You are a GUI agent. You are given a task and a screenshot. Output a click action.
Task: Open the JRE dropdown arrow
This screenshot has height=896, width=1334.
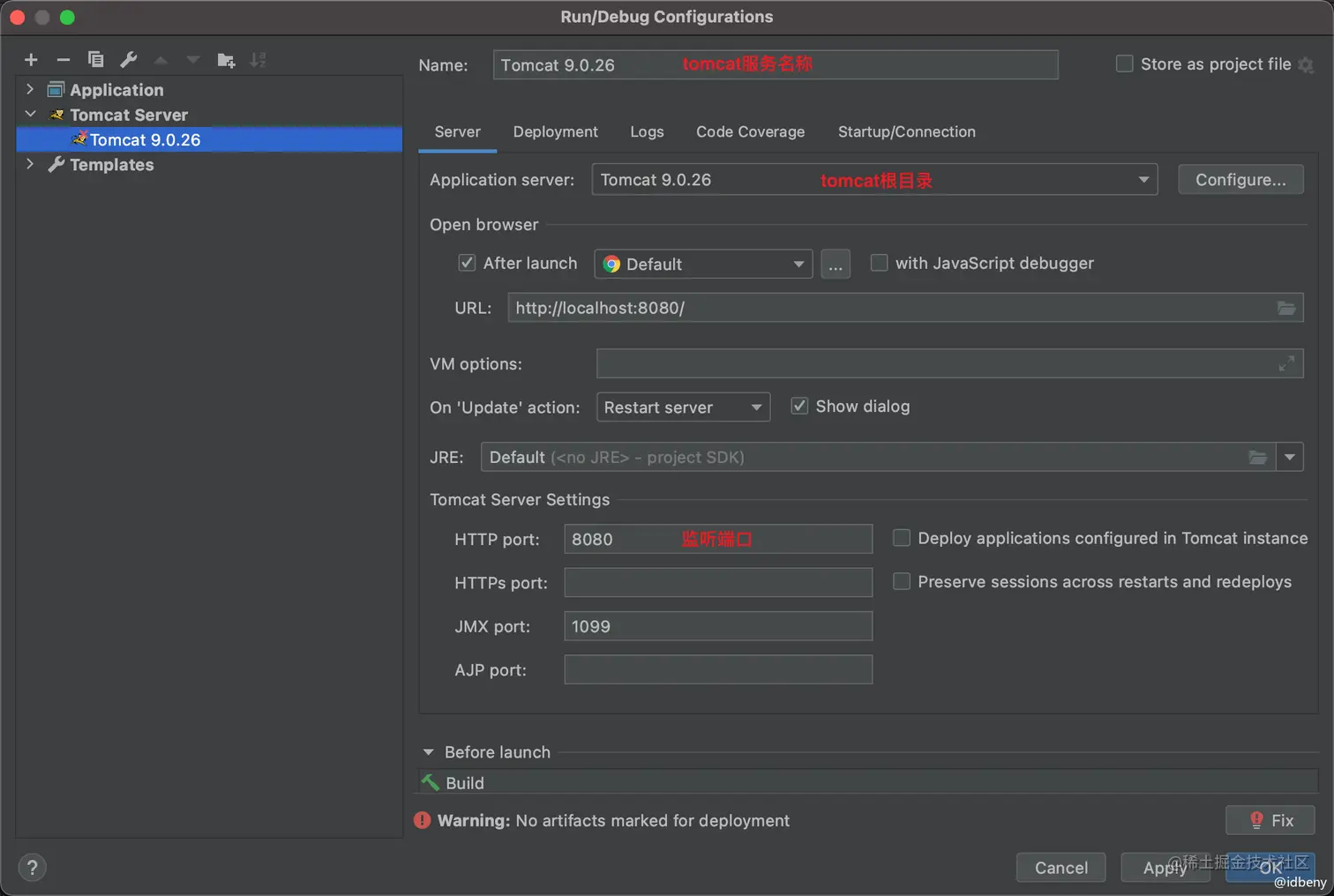click(x=1290, y=457)
